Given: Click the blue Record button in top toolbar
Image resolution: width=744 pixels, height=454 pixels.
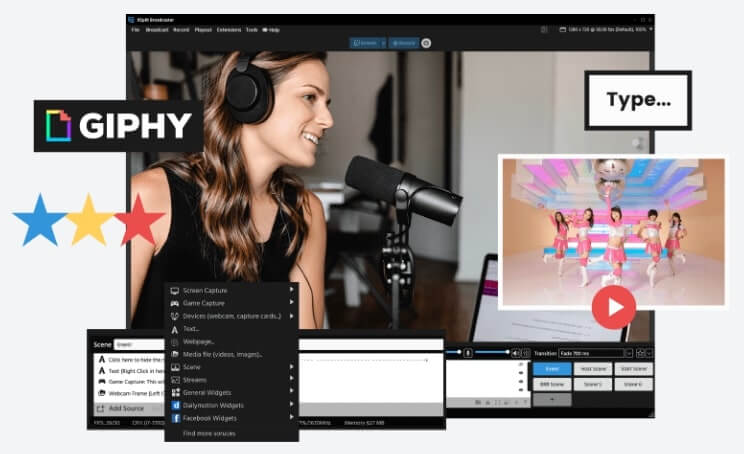Looking at the screenshot, I should pyautogui.click(x=404, y=43).
